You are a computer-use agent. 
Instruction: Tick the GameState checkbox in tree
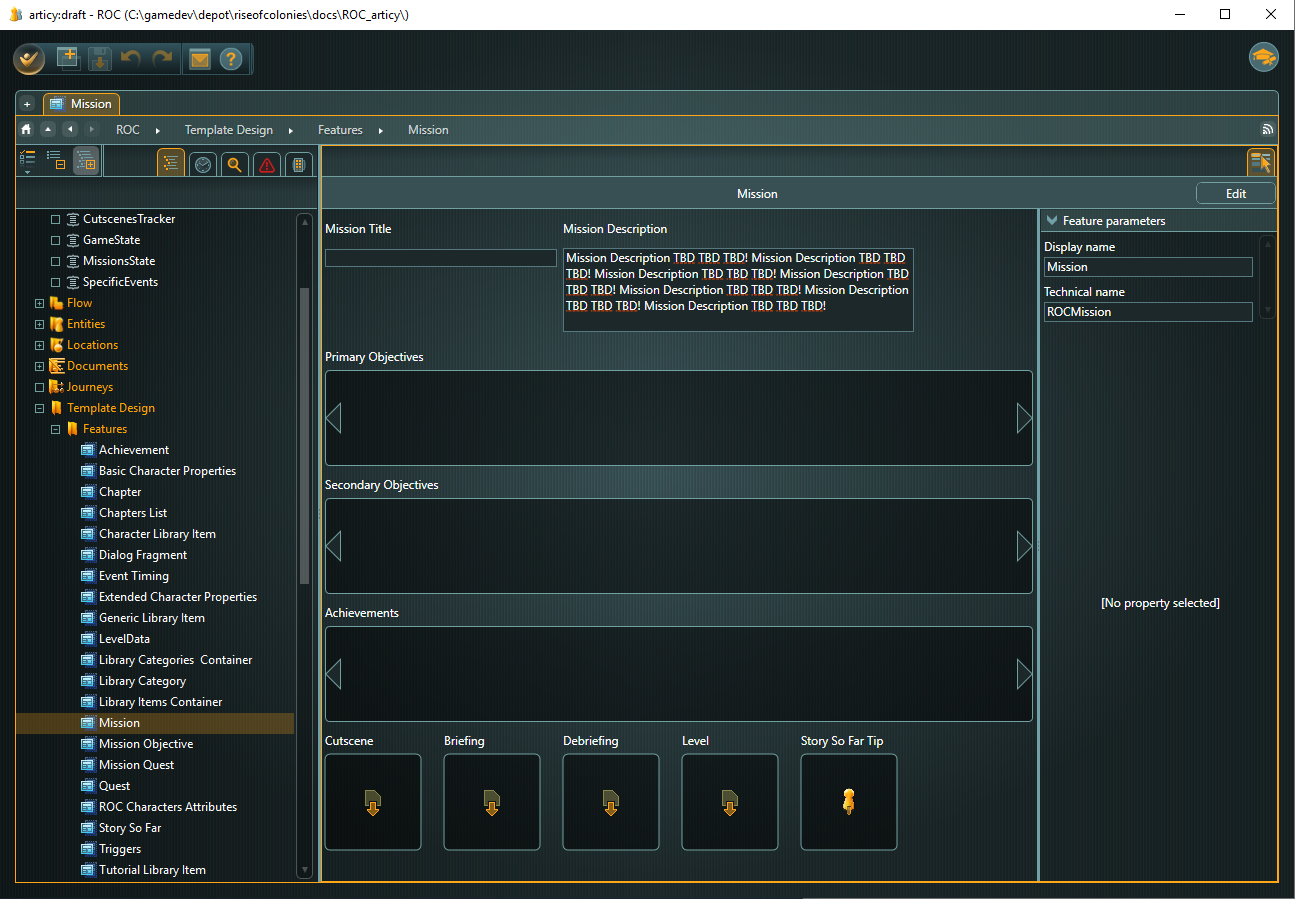[x=56, y=240]
